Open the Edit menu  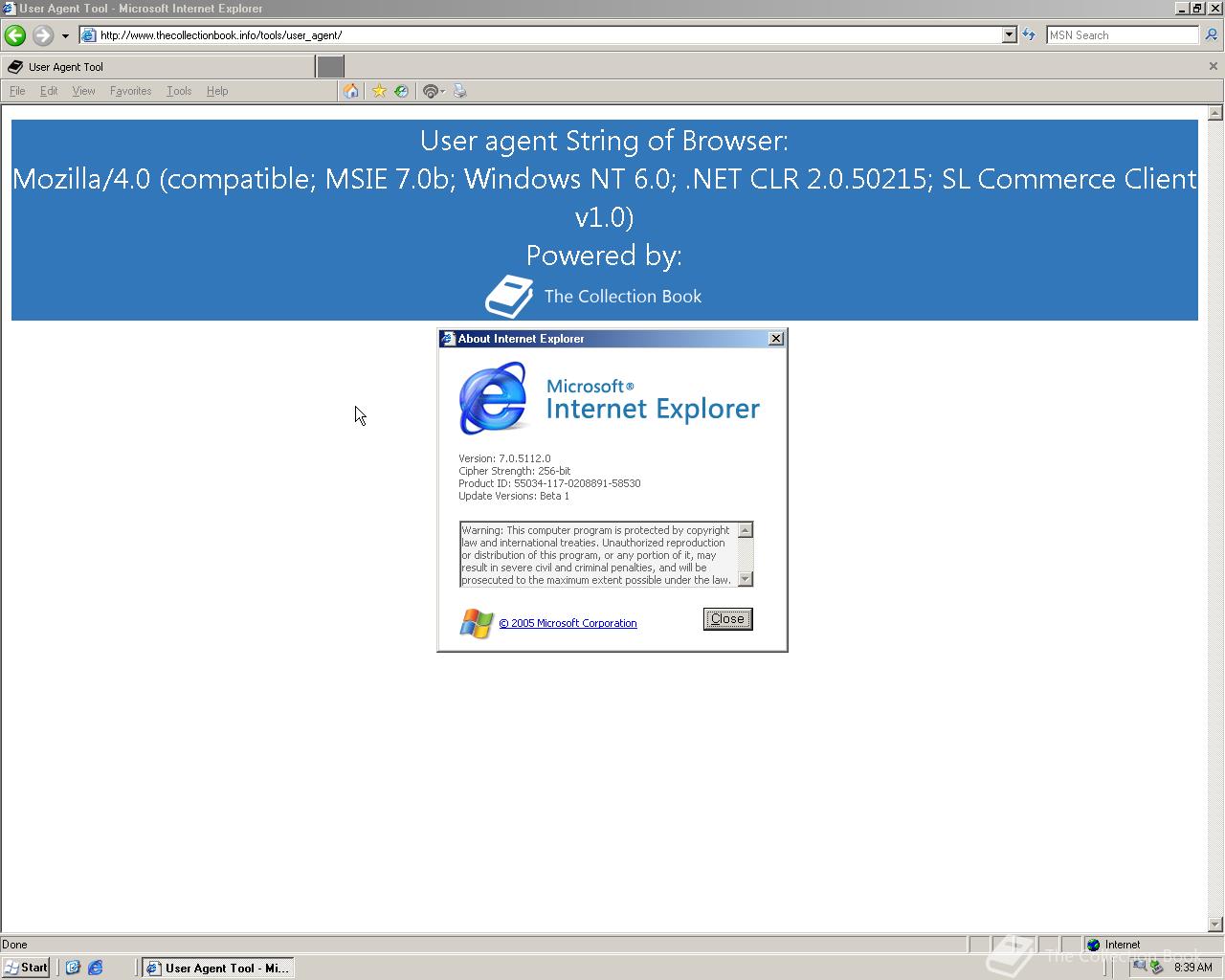coord(49,91)
